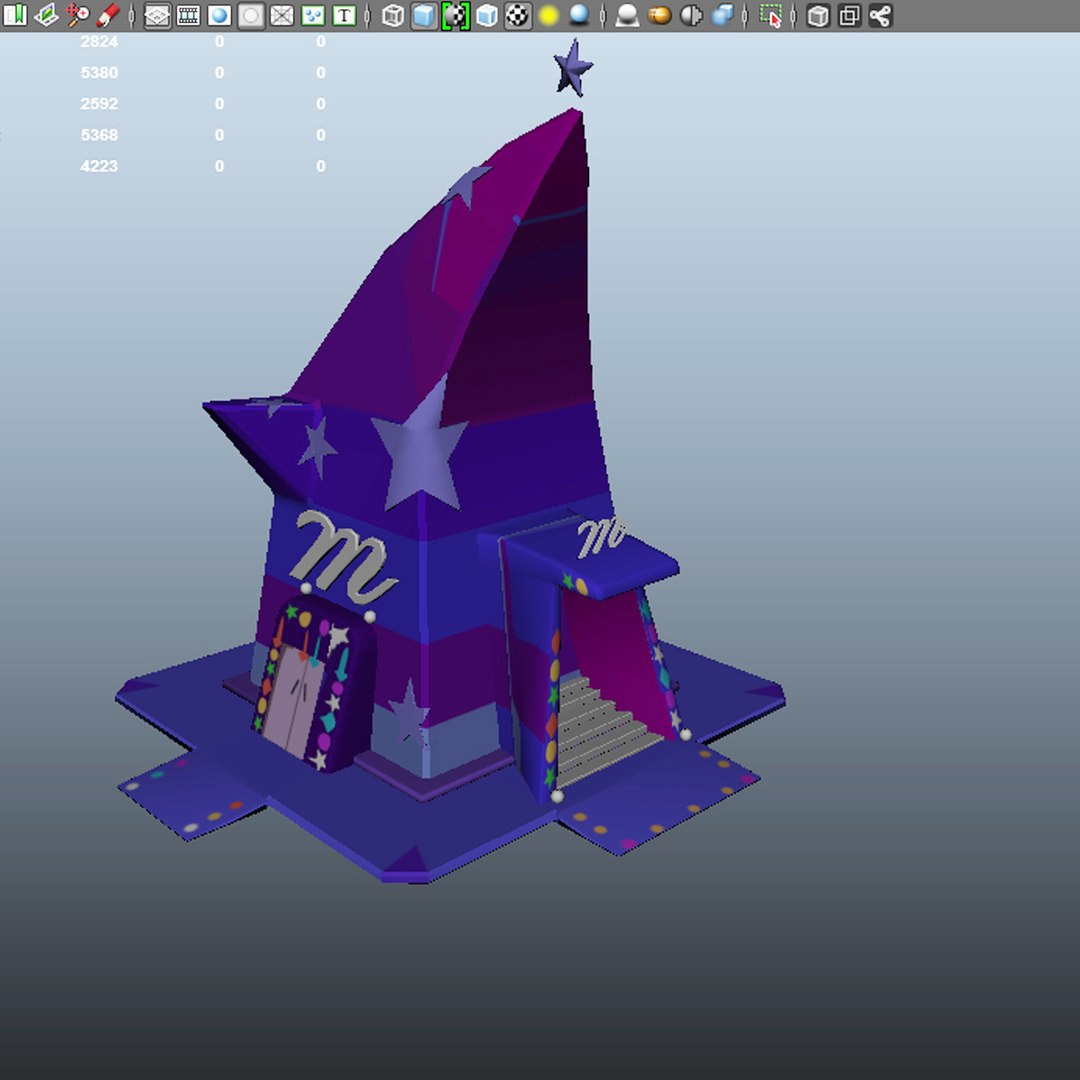Collapse toolbar section handle before grid icon

click(132, 15)
